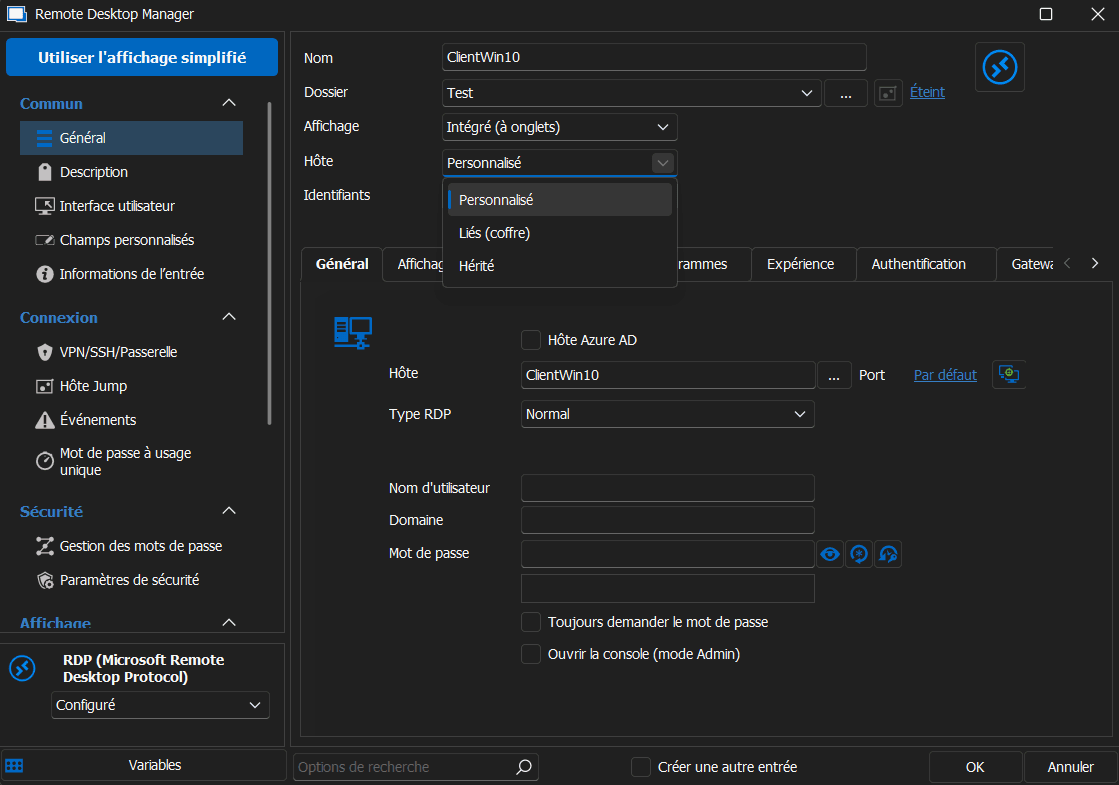This screenshot has height=785, width=1119.
Task: Click the password generator icon
Action: coord(859,554)
